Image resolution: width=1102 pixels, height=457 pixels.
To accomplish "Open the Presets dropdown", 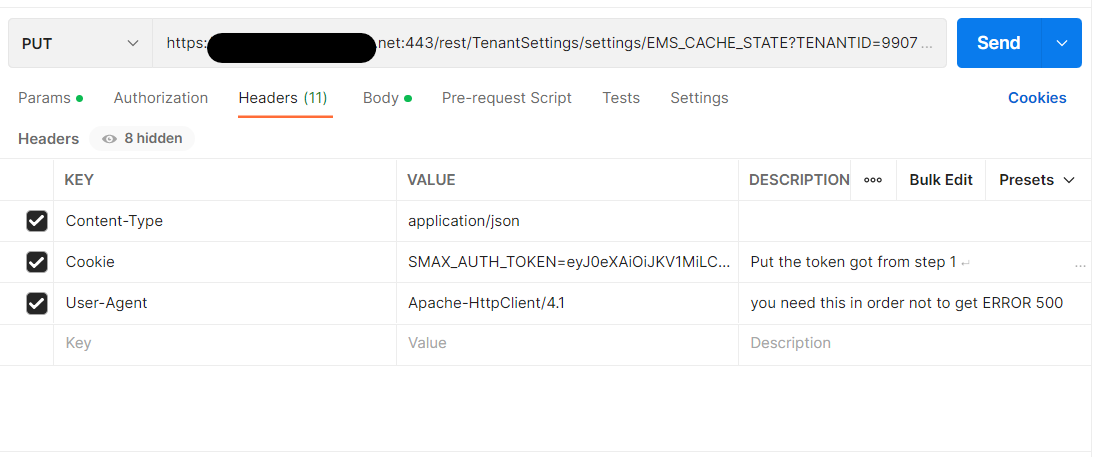I will 1037,180.
